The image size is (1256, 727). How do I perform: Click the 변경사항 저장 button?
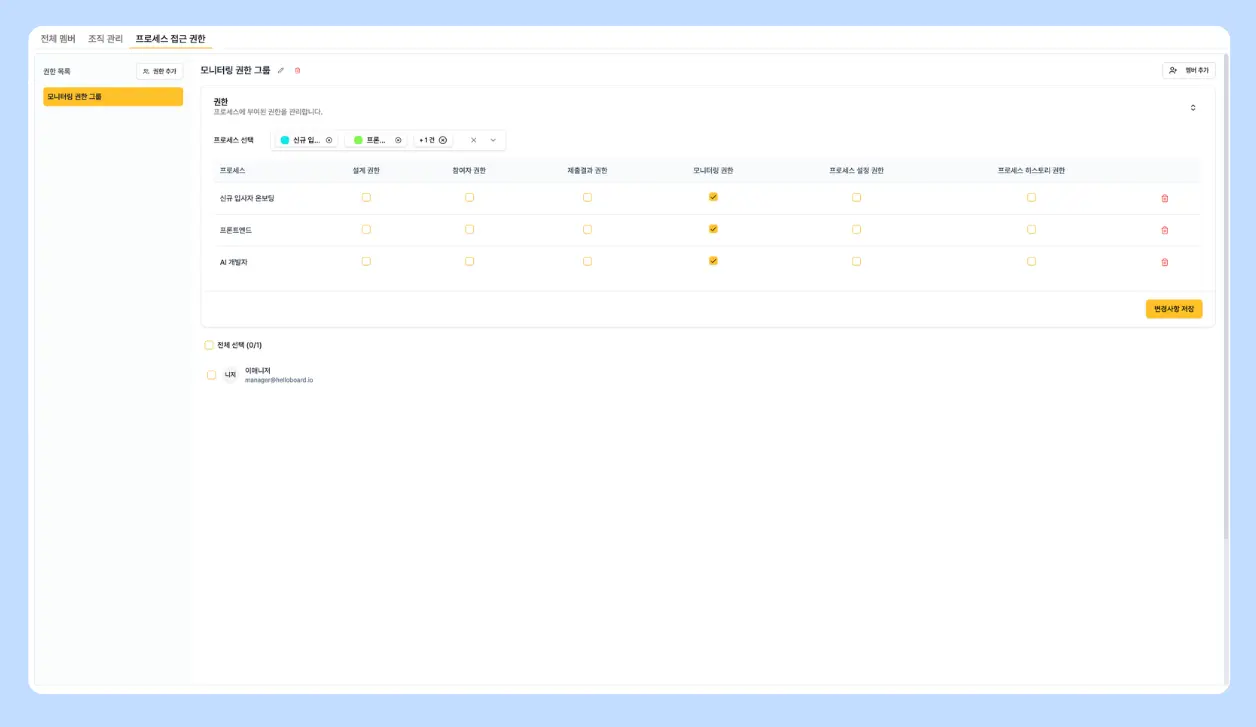[x=1174, y=309]
